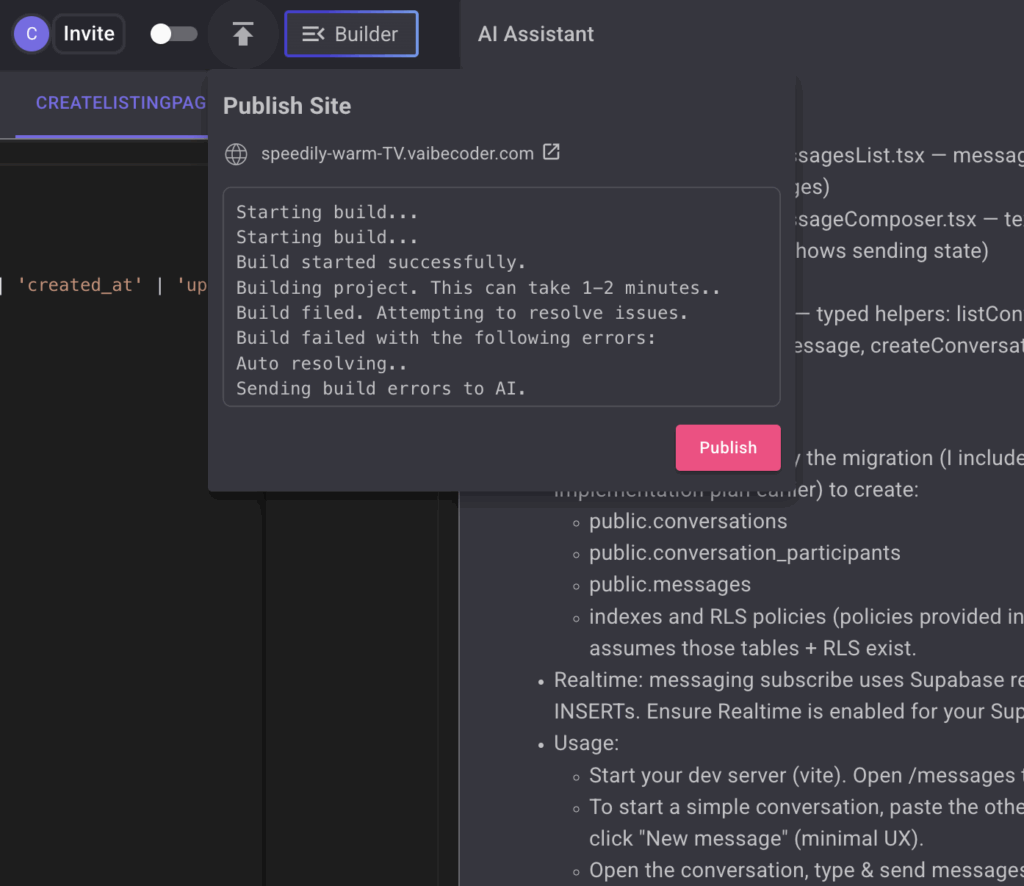This screenshot has width=1024, height=886.
Task: Open the Builder panel
Action: [x=351, y=34]
